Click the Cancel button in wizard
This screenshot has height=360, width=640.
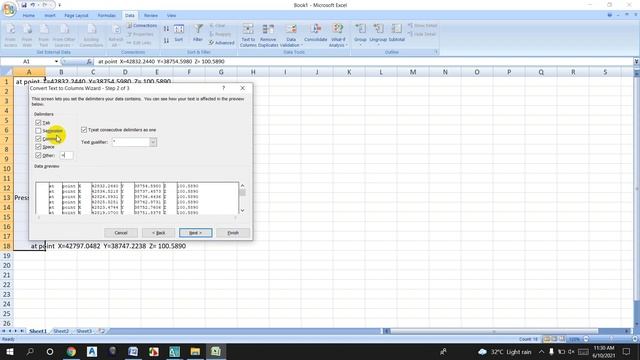coord(121,233)
